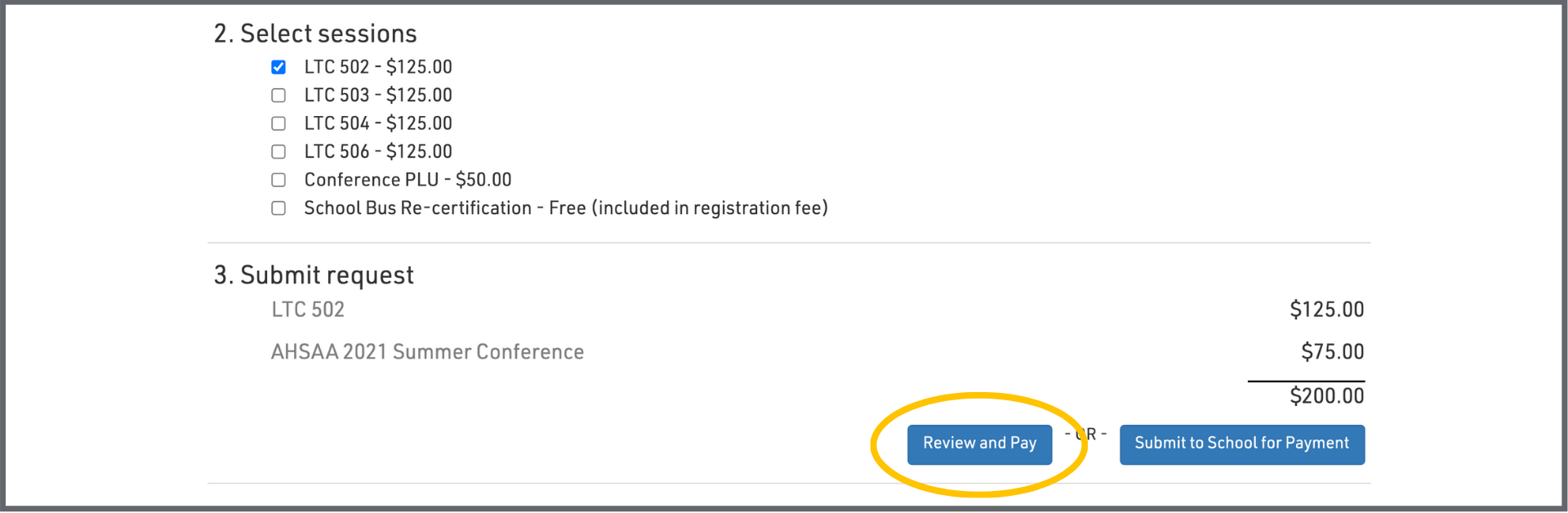
Task: Click the Review and Pay button
Action: pos(979,444)
